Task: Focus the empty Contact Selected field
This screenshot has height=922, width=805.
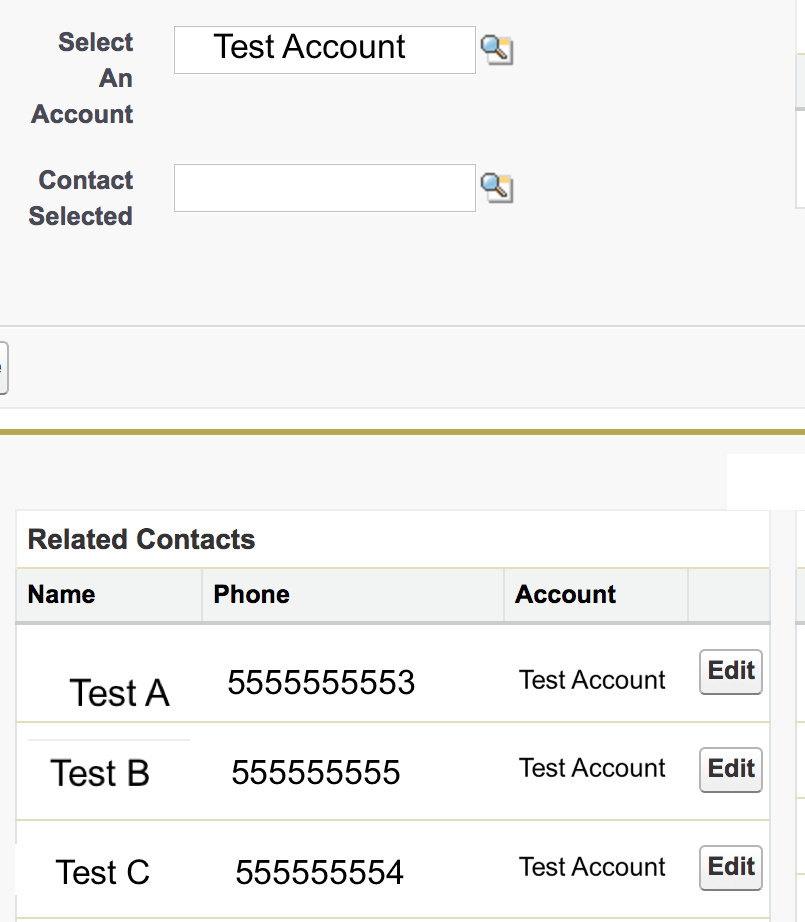Action: point(324,188)
